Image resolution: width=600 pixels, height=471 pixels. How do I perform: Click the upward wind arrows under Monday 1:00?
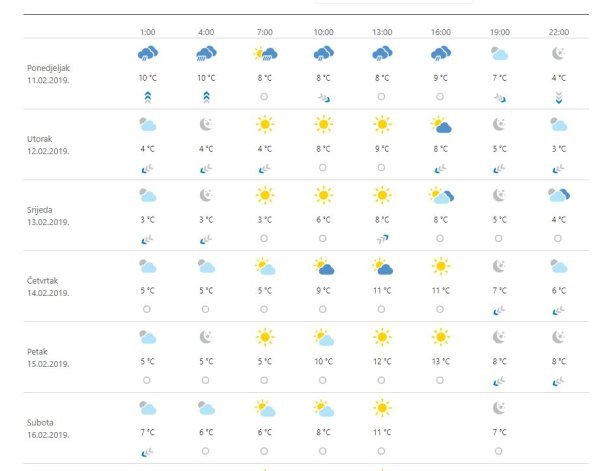(147, 97)
